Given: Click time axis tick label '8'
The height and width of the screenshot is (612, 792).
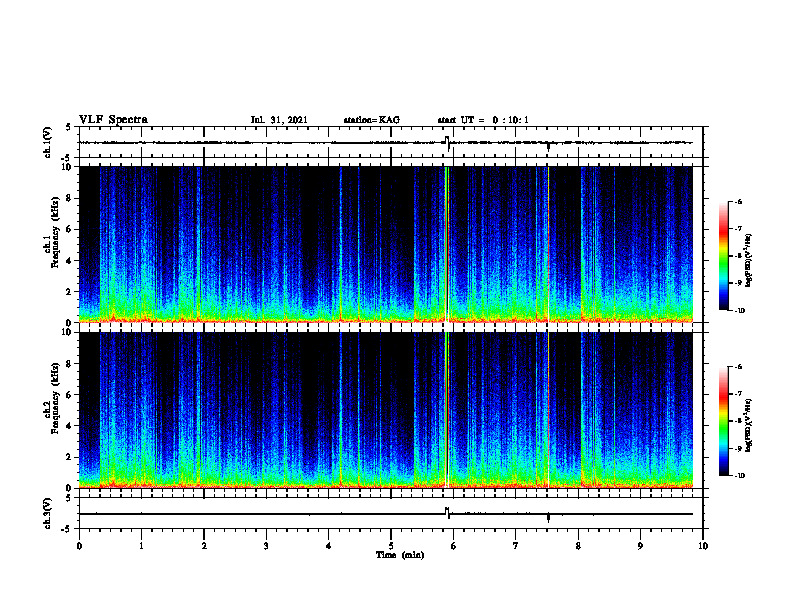Looking at the screenshot, I should pos(578,546).
